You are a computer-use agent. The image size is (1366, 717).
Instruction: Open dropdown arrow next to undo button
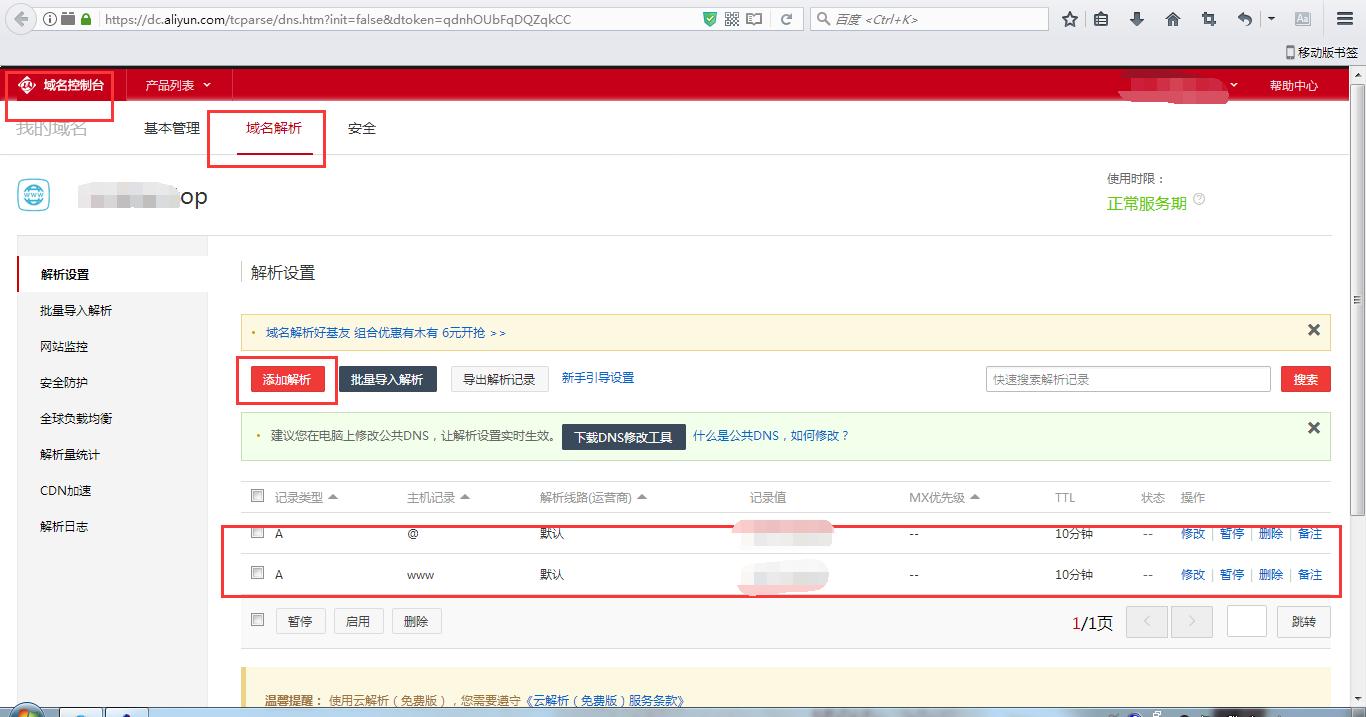coord(1271,19)
